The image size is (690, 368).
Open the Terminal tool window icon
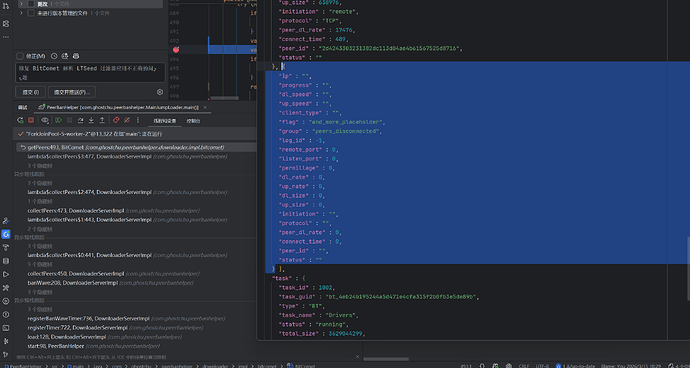pyautogui.click(x=6, y=328)
